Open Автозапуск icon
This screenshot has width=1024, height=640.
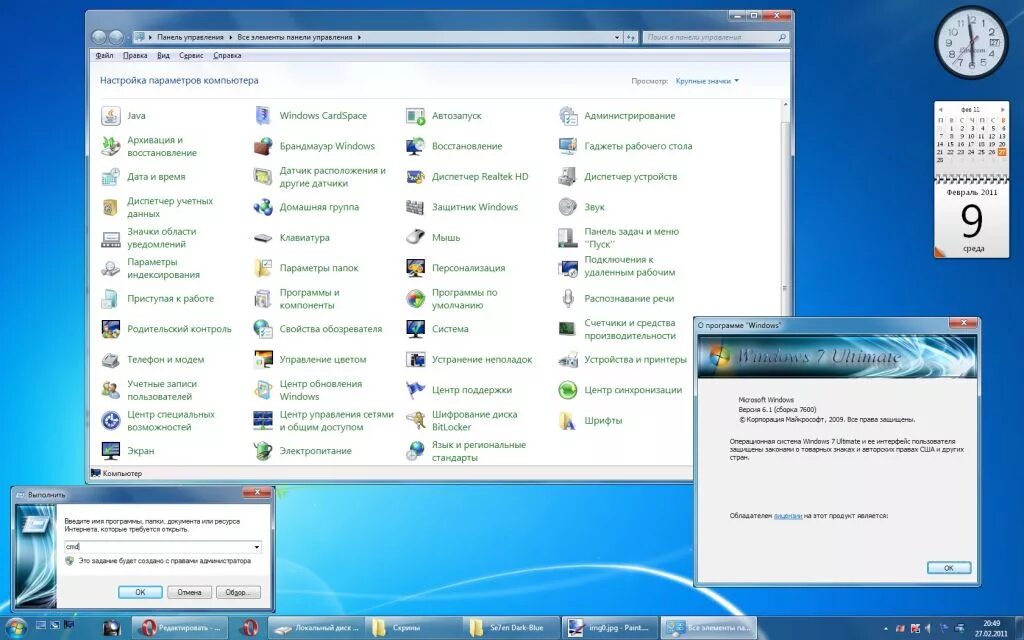415,116
